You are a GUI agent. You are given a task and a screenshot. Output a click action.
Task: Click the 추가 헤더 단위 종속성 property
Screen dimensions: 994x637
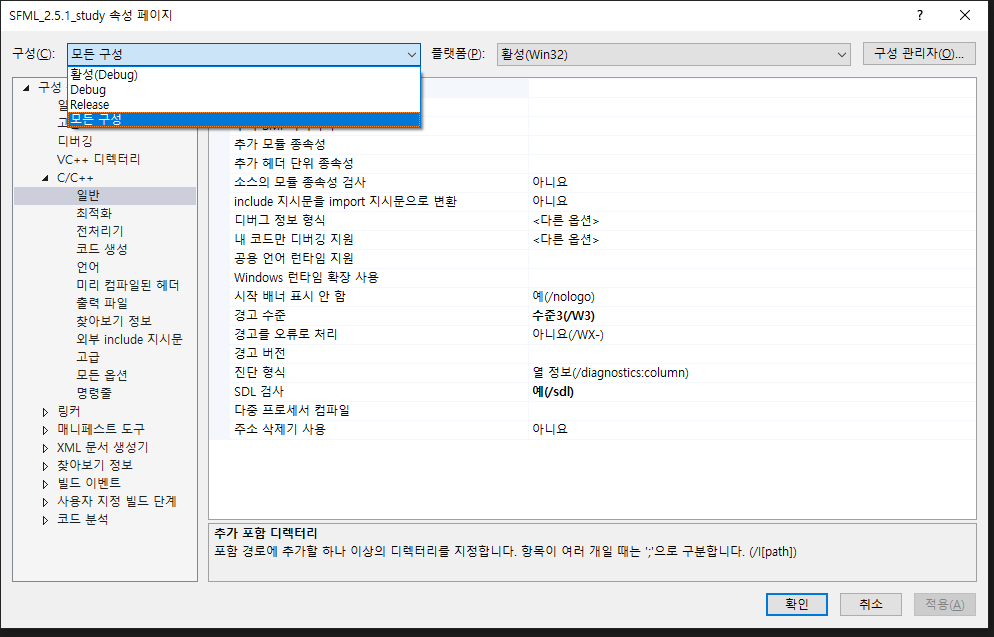pyautogui.click(x=294, y=164)
